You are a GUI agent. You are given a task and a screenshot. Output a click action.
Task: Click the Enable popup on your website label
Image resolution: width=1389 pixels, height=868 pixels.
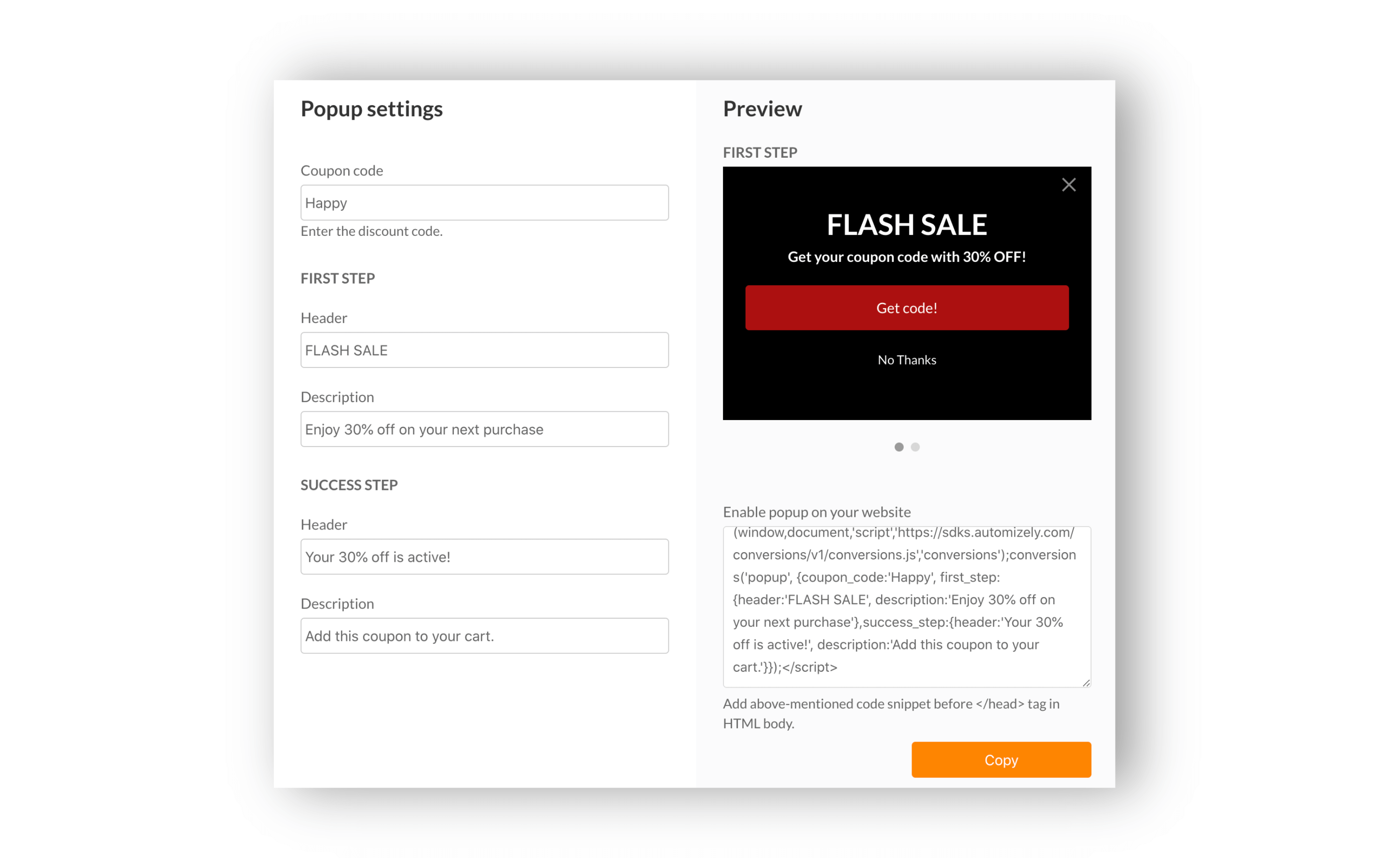coord(817,512)
